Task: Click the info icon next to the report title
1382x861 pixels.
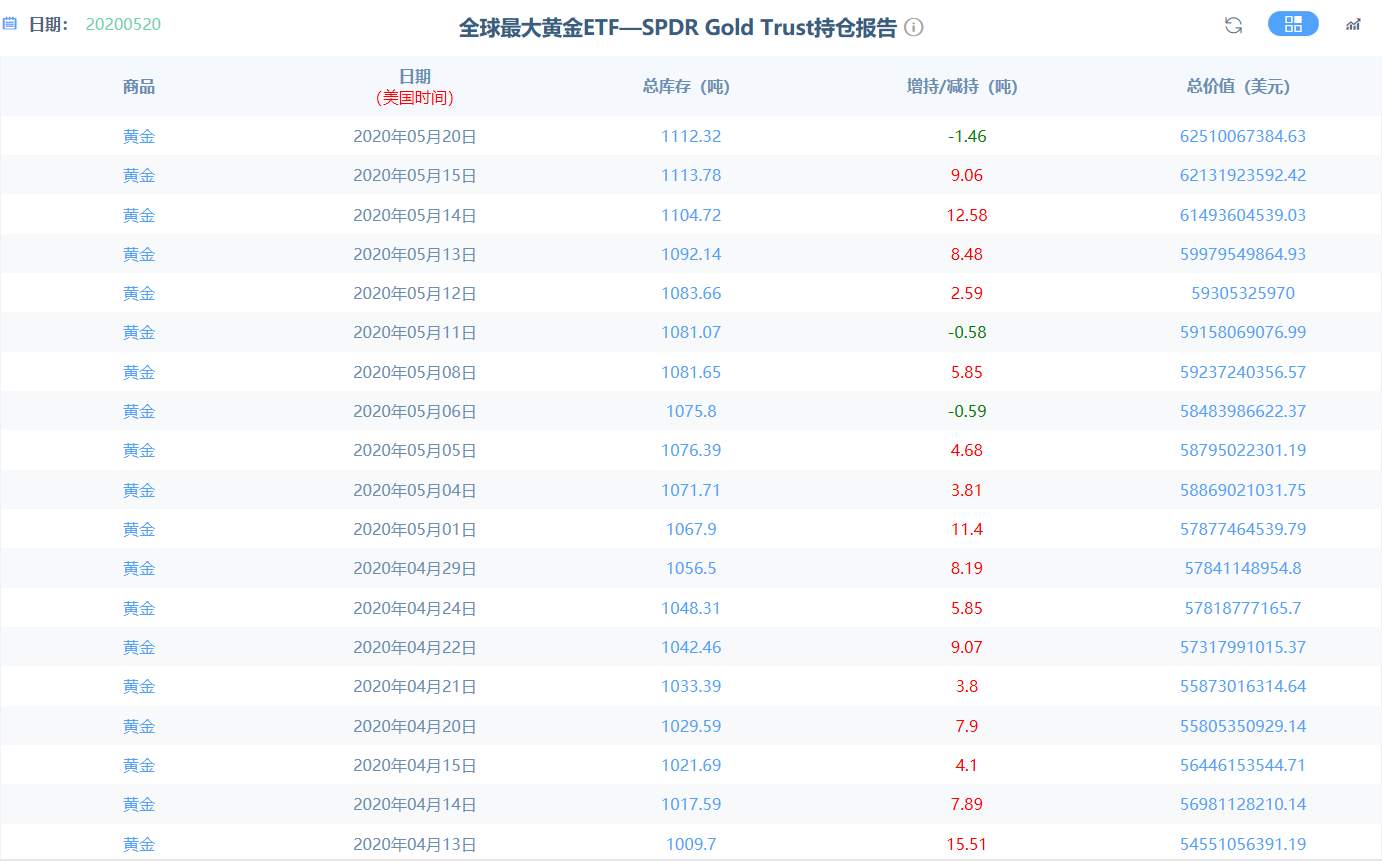Action: click(913, 27)
